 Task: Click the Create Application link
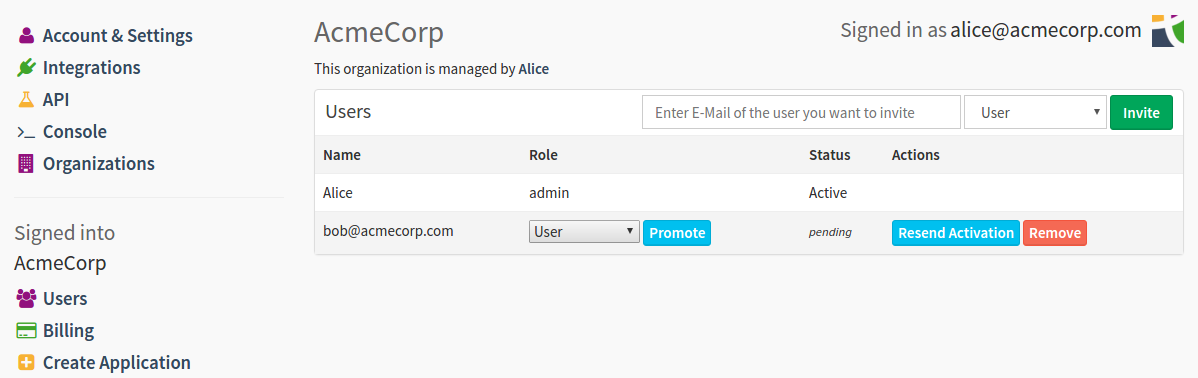(117, 363)
